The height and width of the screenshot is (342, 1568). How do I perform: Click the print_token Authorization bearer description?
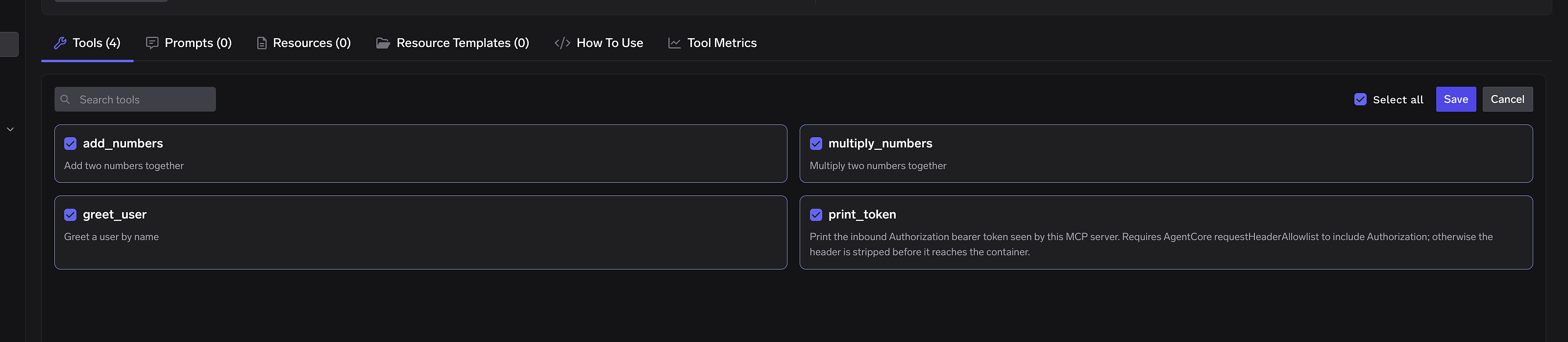pyautogui.click(x=1151, y=244)
